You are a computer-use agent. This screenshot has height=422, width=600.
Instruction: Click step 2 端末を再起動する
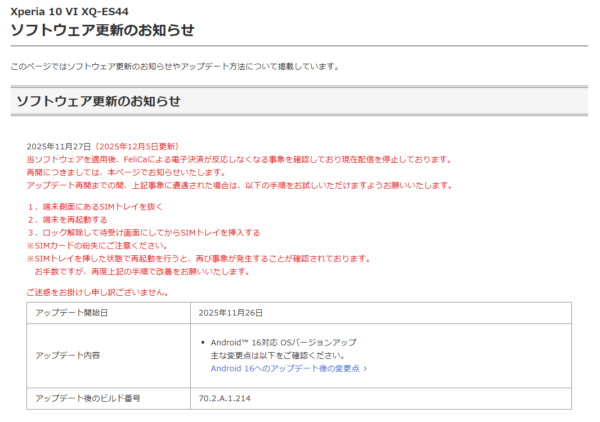point(67,220)
